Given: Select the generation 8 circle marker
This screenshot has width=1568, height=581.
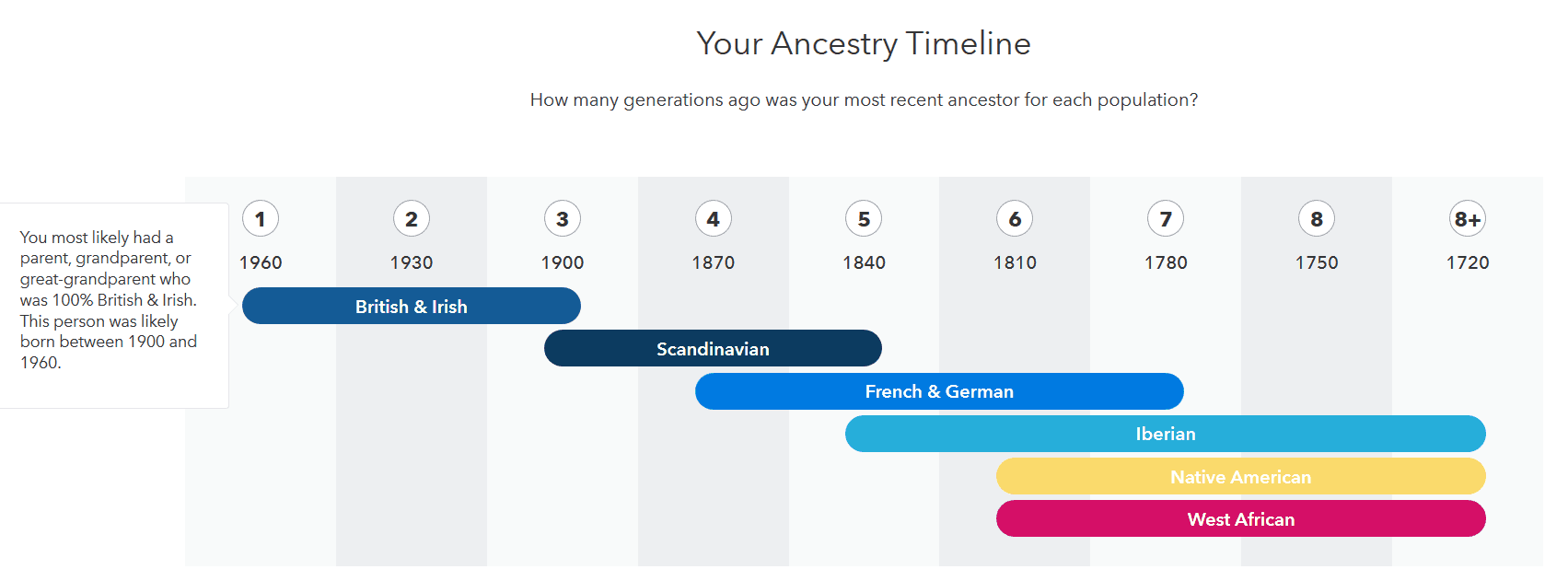Looking at the screenshot, I should [x=1317, y=219].
